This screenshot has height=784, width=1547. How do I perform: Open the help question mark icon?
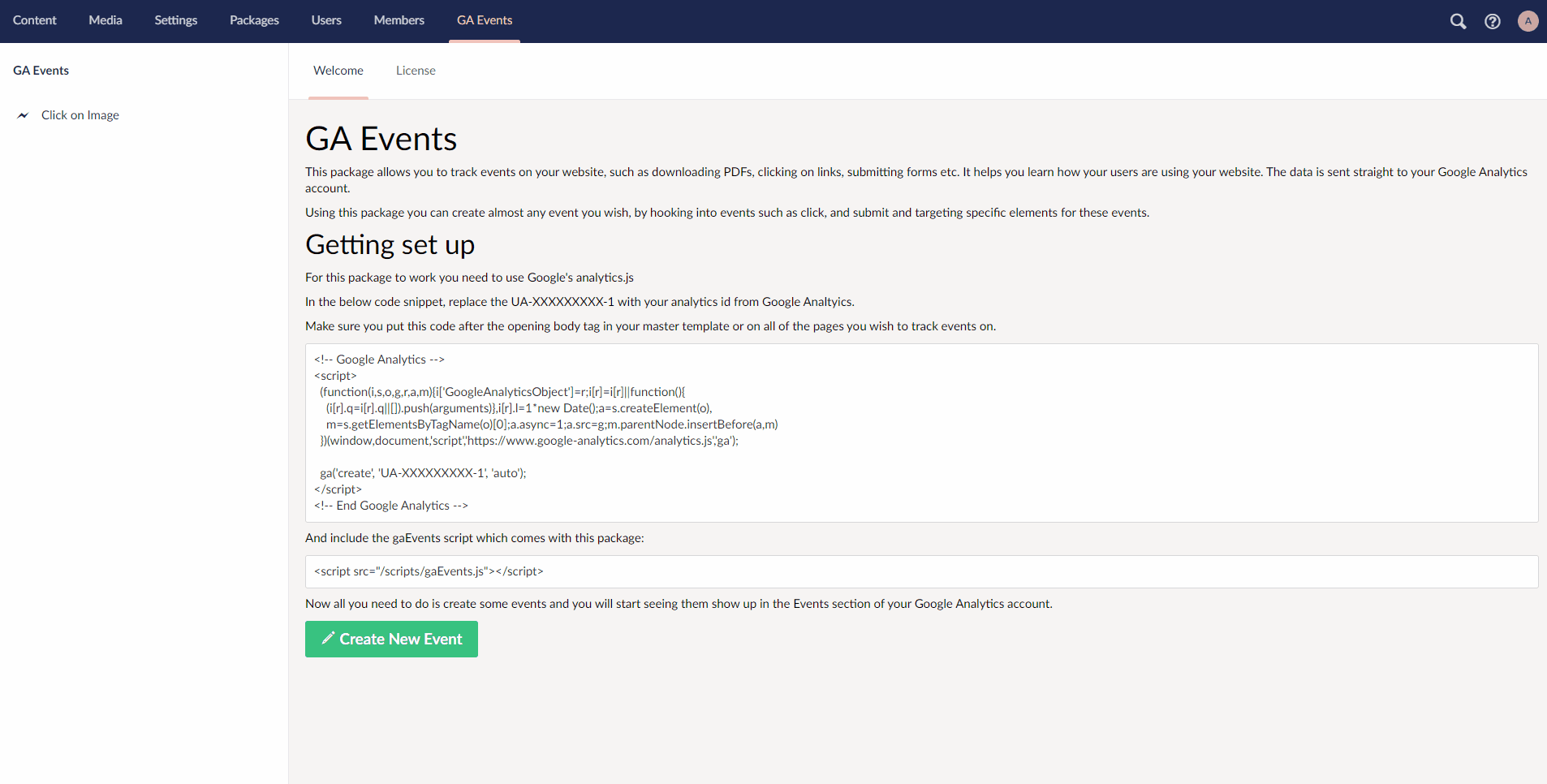(x=1493, y=21)
